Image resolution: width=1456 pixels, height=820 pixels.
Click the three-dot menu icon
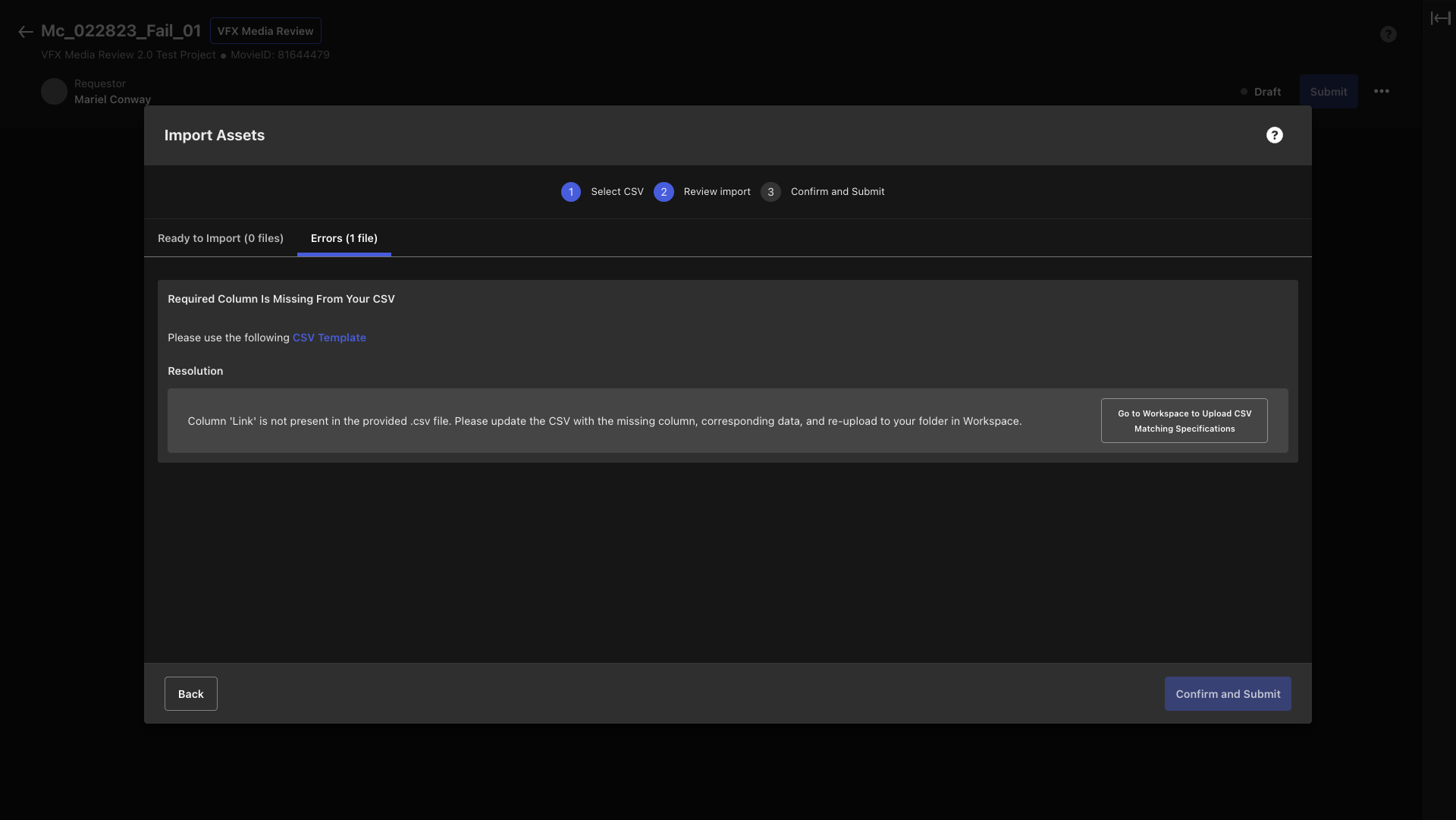pyautogui.click(x=1382, y=91)
